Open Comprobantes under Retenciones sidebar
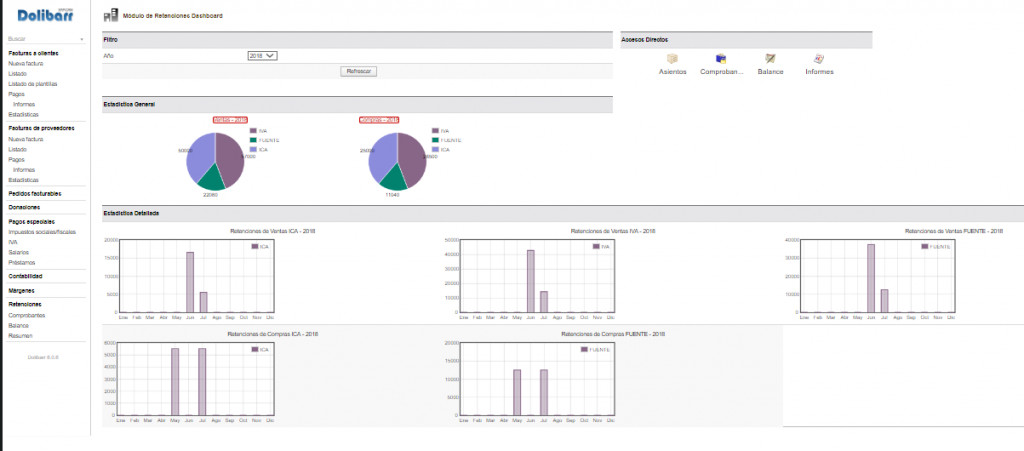This screenshot has height=451, width=1024. pyautogui.click(x=29, y=315)
